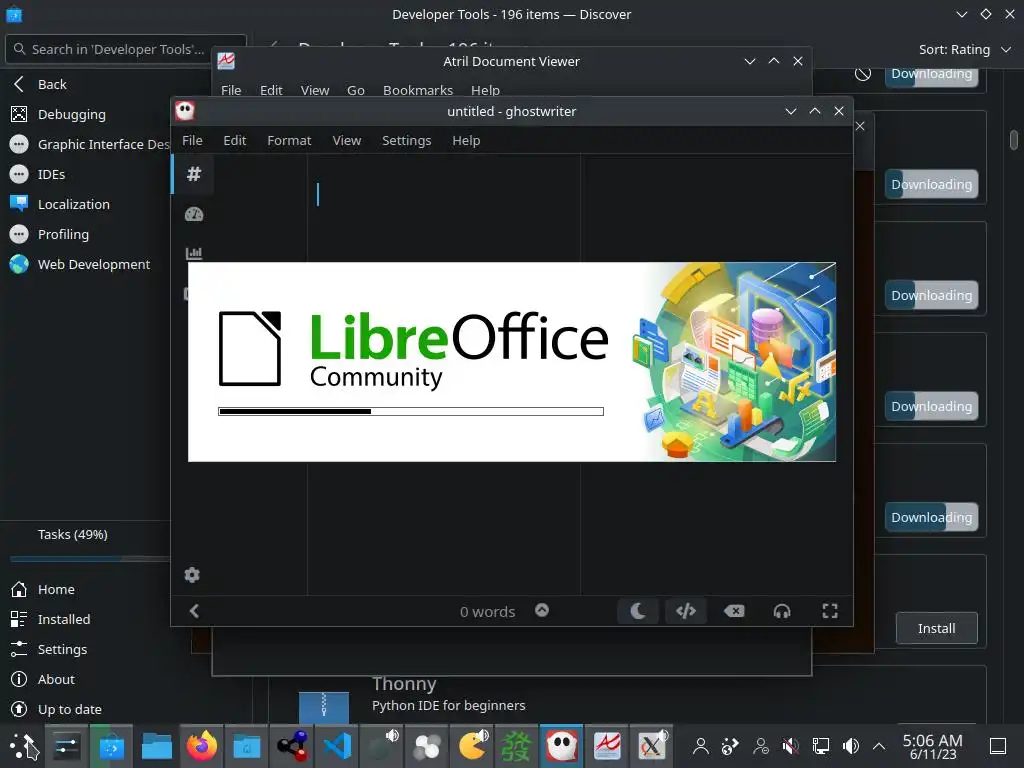This screenshot has width=1024, height=768.
Task: Click the Atril icon in its title bar
Action: [226, 61]
